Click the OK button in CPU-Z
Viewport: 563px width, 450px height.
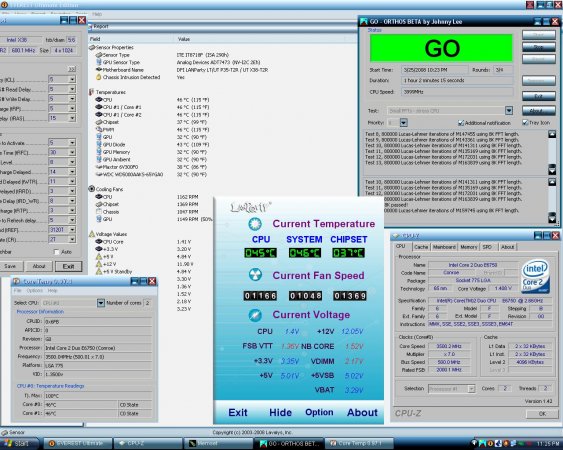click(x=542, y=414)
